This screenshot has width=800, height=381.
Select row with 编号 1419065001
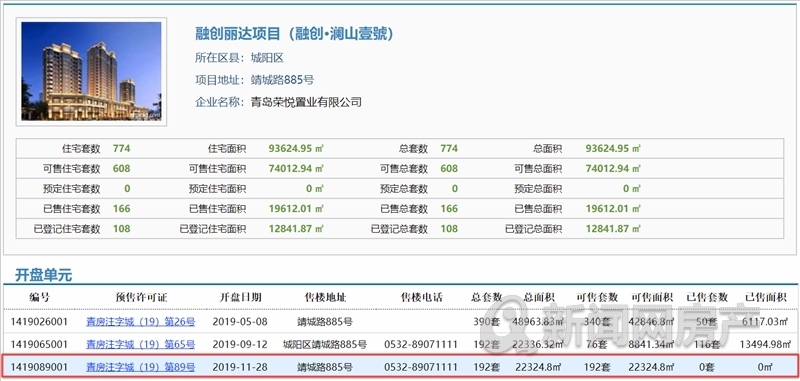pyautogui.click(x=400, y=344)
